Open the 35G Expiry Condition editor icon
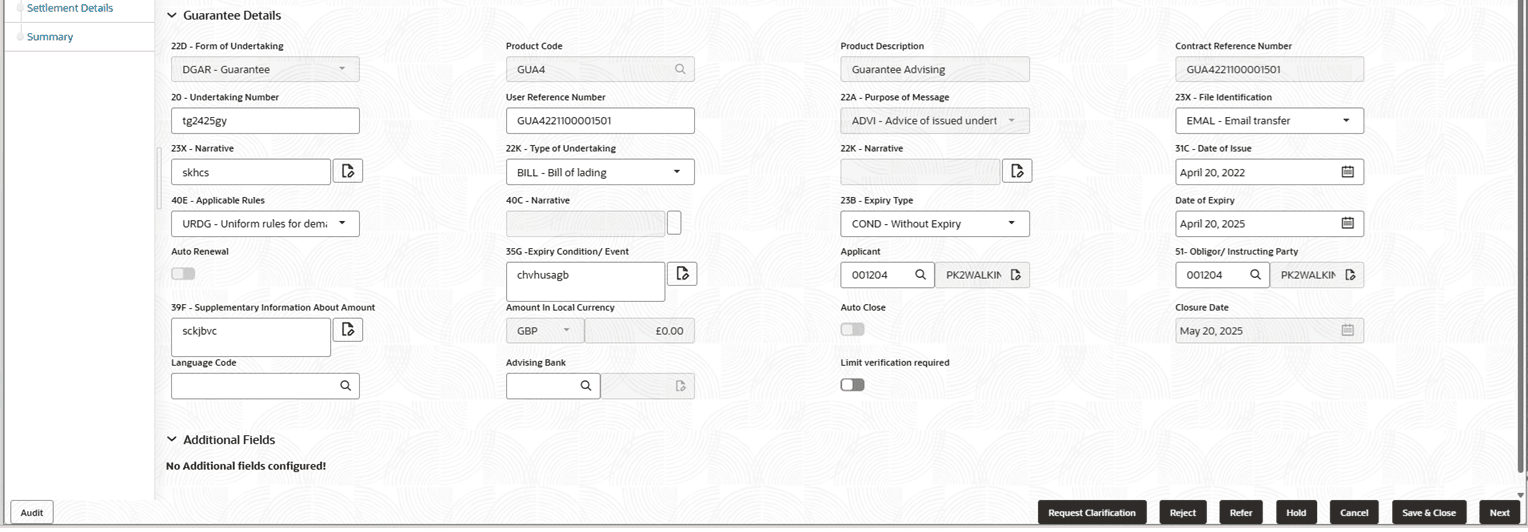1528x532 pixels. click(682, 273)
